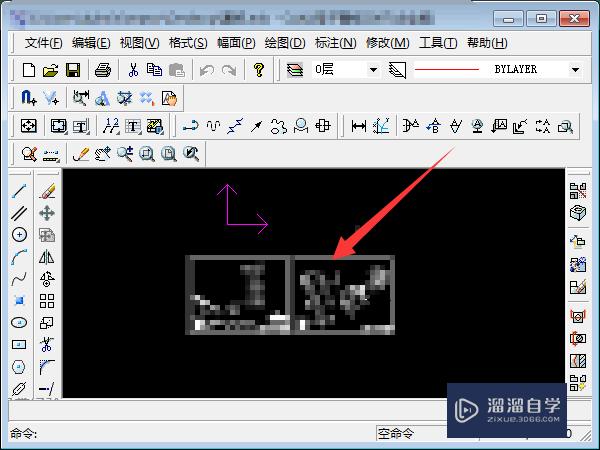
Task: Select the spline curve tool
Action: pos(19,279)
